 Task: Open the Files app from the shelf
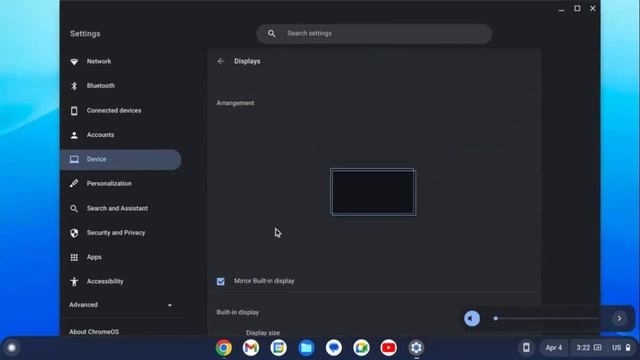click(306, 348)
